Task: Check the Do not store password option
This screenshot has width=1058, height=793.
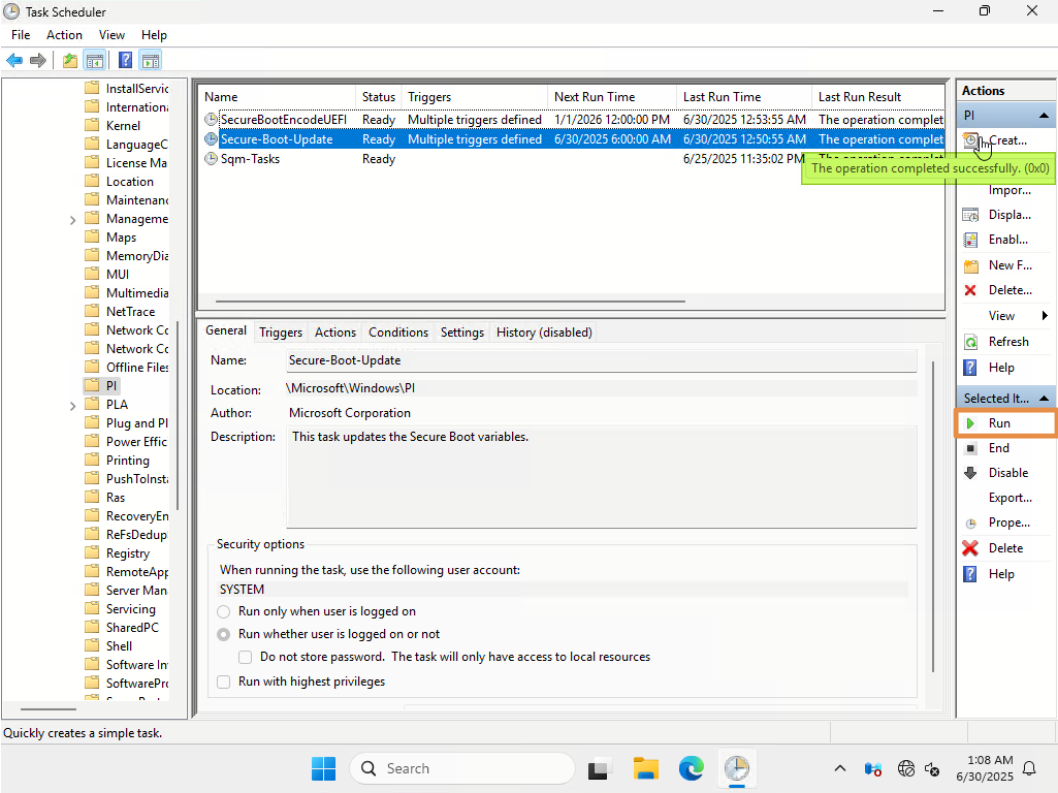Action: [245, 657]
